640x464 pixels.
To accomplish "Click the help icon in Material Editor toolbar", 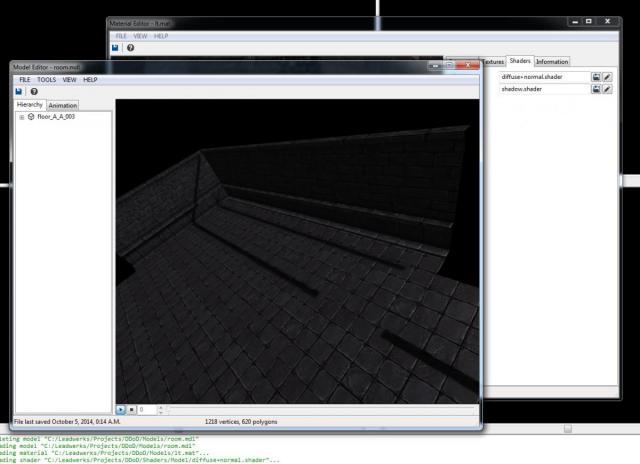I will coord(131,48).
